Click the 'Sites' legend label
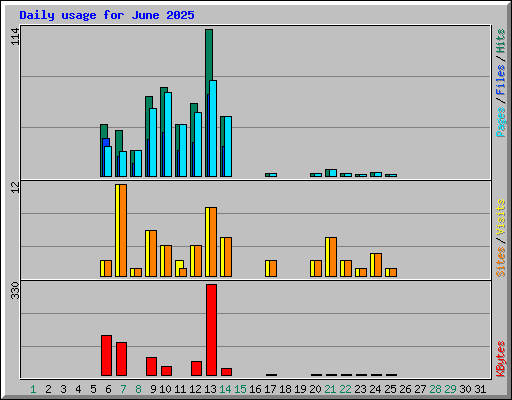Screen dimensions: 512x400 pos(500,262)
